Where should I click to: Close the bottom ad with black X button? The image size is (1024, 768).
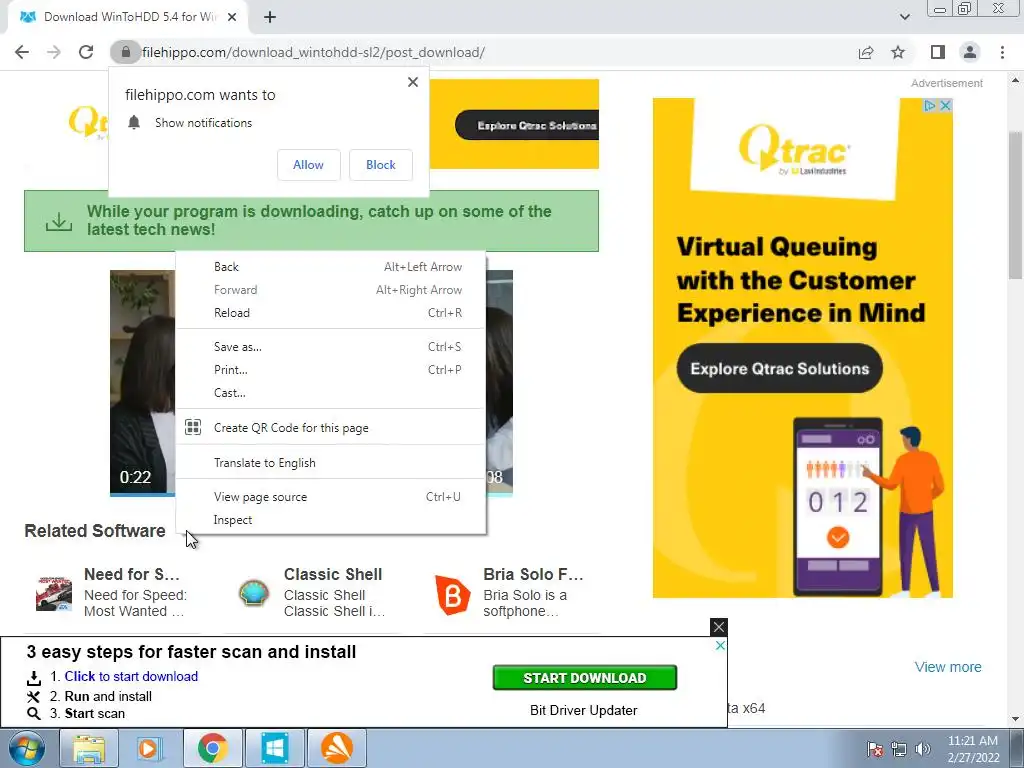click(x=718, y=627)
